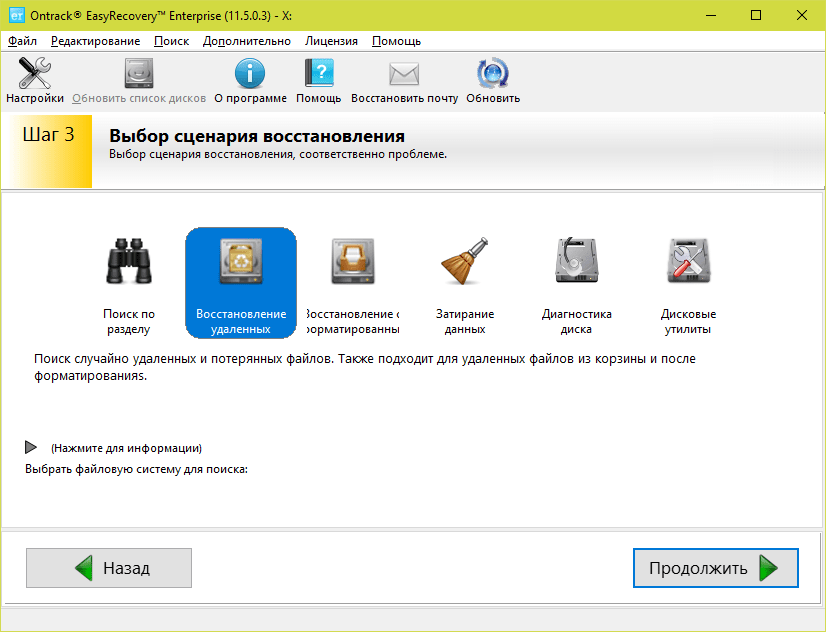Click the Шаг 3 step label
This screenshot has width=826, height=632.
pyautogui.click(x=48, y=135)
